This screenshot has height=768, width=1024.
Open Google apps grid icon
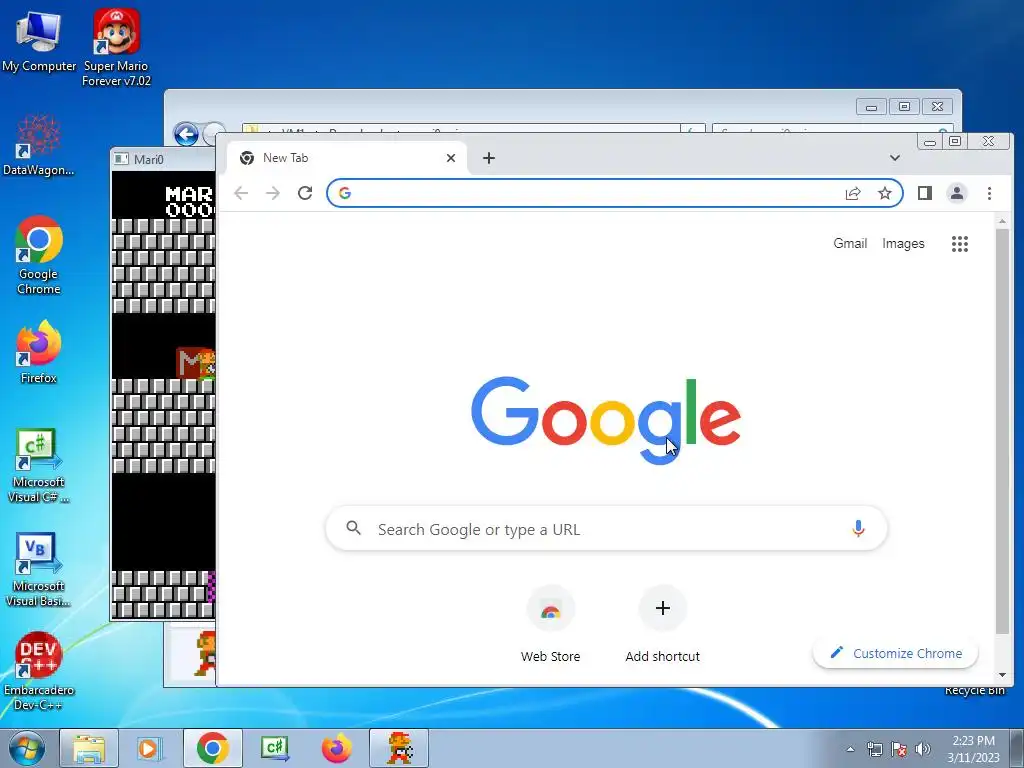[960, 244]
